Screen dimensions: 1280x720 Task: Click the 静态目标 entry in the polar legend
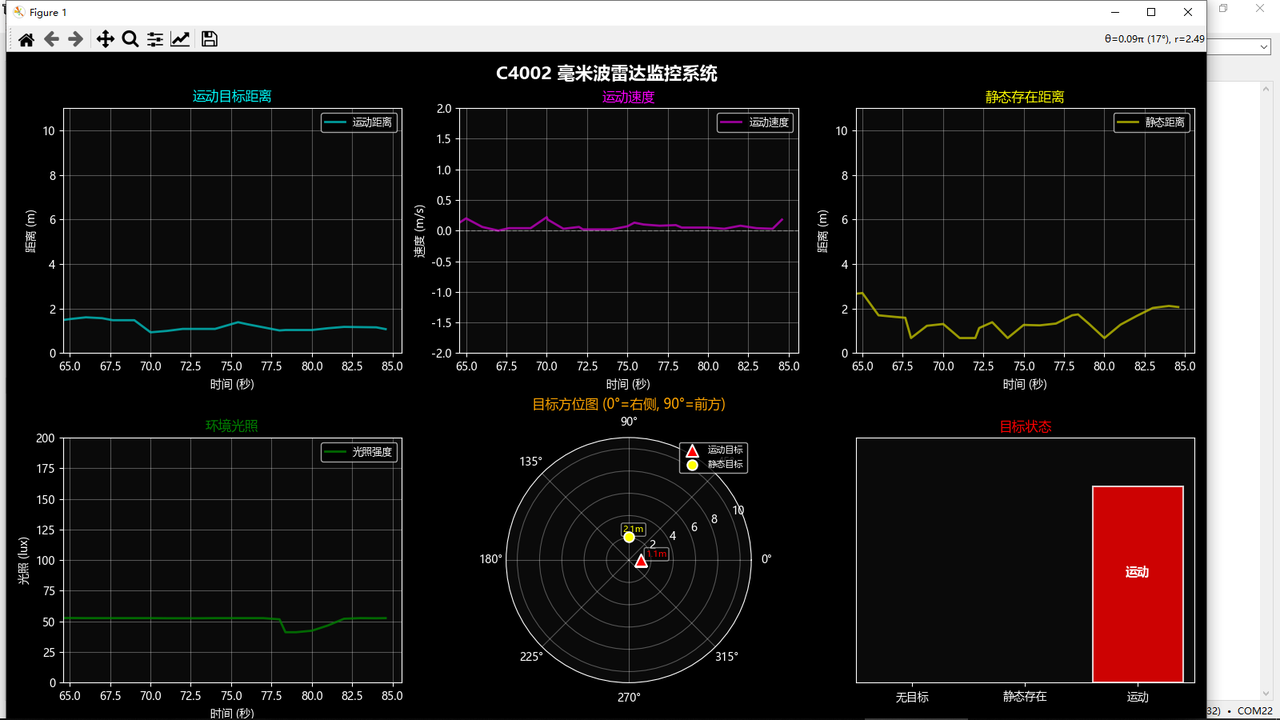pyautogui.click(x=713, y=464)
